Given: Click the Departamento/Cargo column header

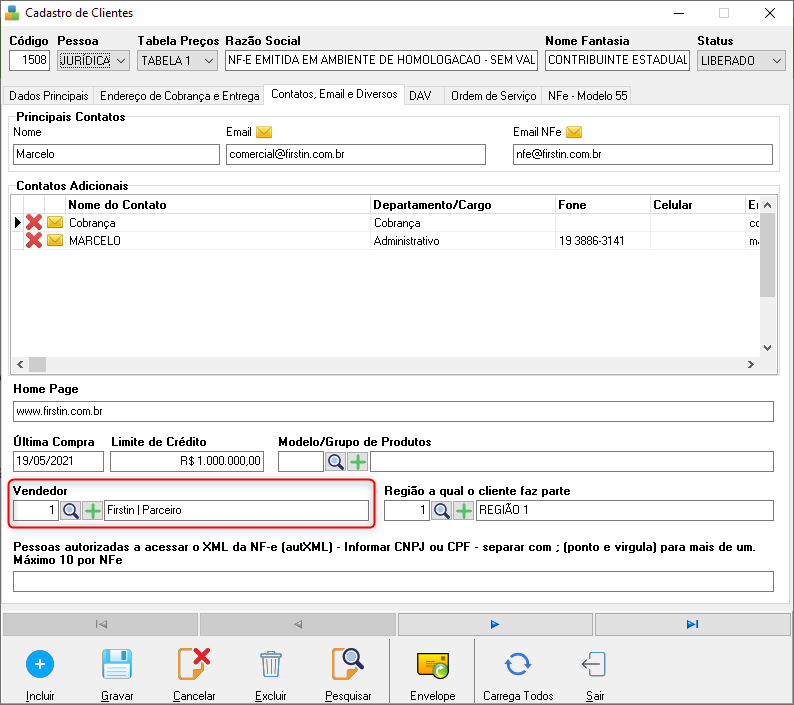Looking at the screenshot, I should pyautogui.click(x=463, y=205).
